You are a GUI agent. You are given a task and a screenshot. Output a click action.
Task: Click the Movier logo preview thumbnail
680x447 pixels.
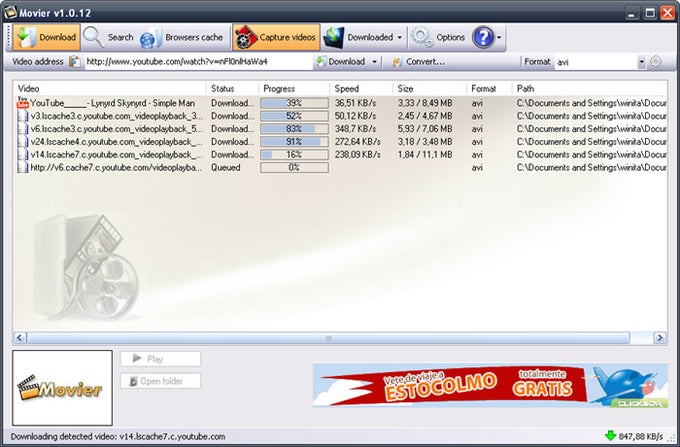coord(62,388)
